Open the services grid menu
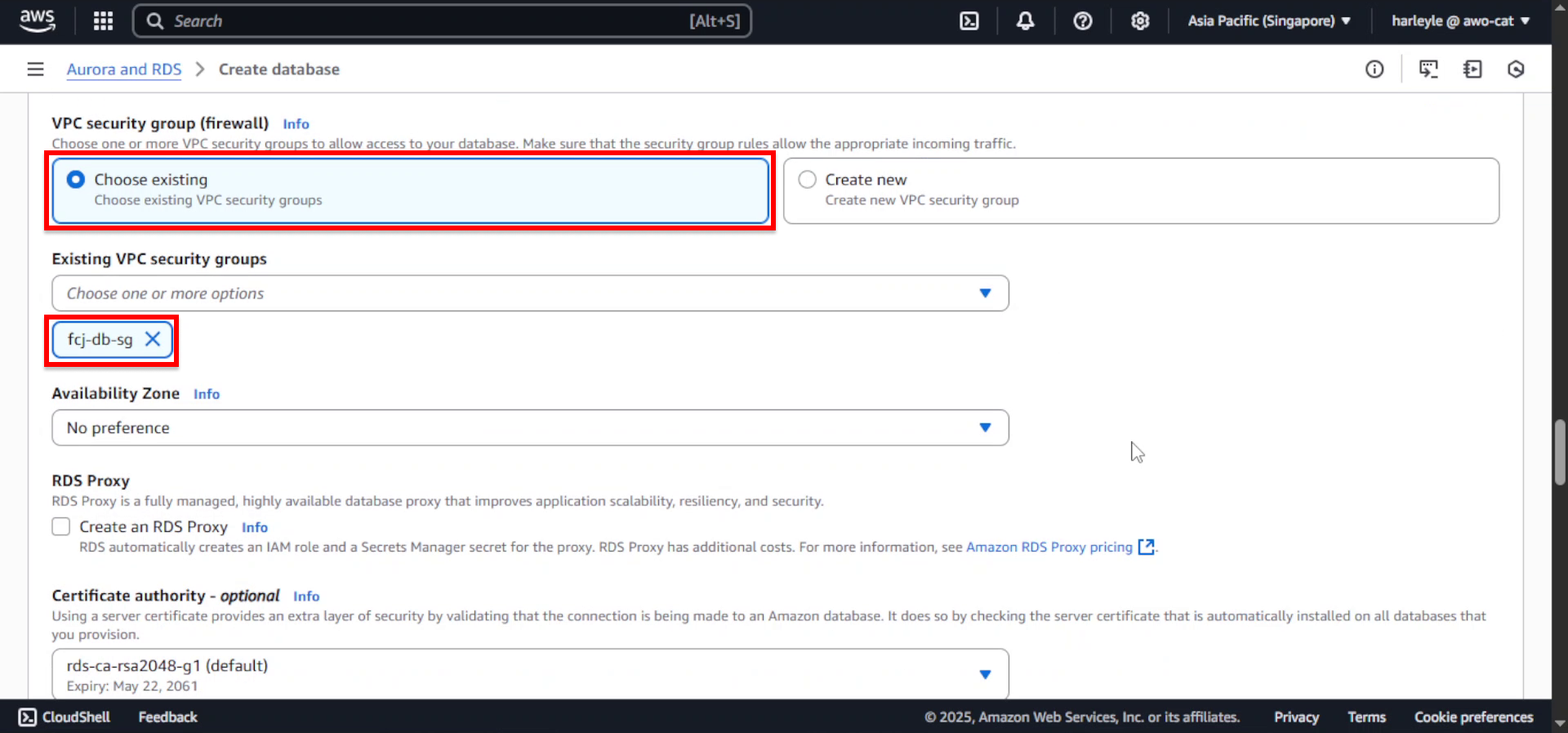The image size is (1568, 733). click(103, 21)
